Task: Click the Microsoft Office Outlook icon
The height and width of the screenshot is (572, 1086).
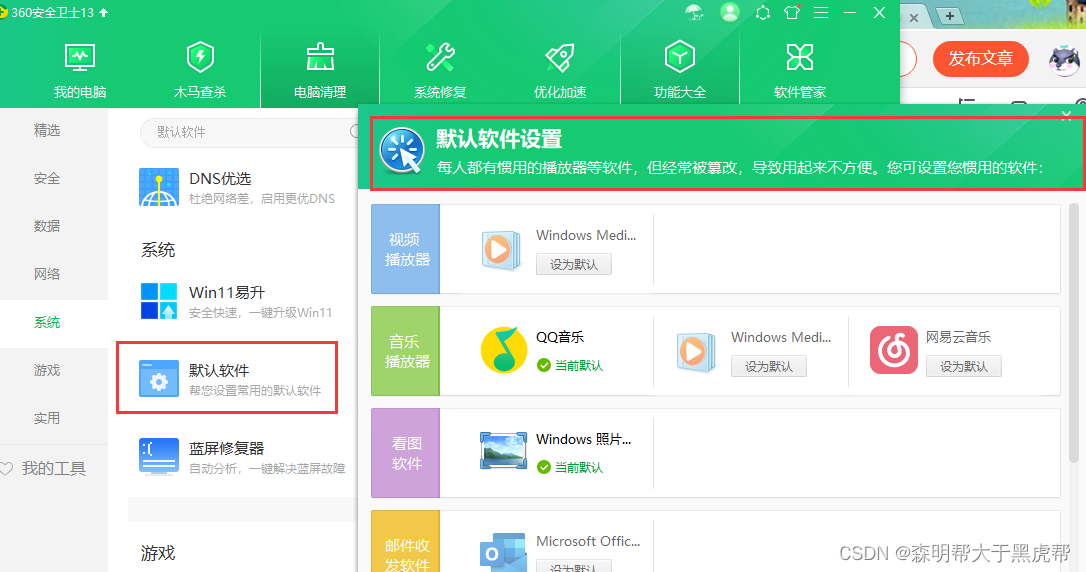Action: (x=503, y=552)
